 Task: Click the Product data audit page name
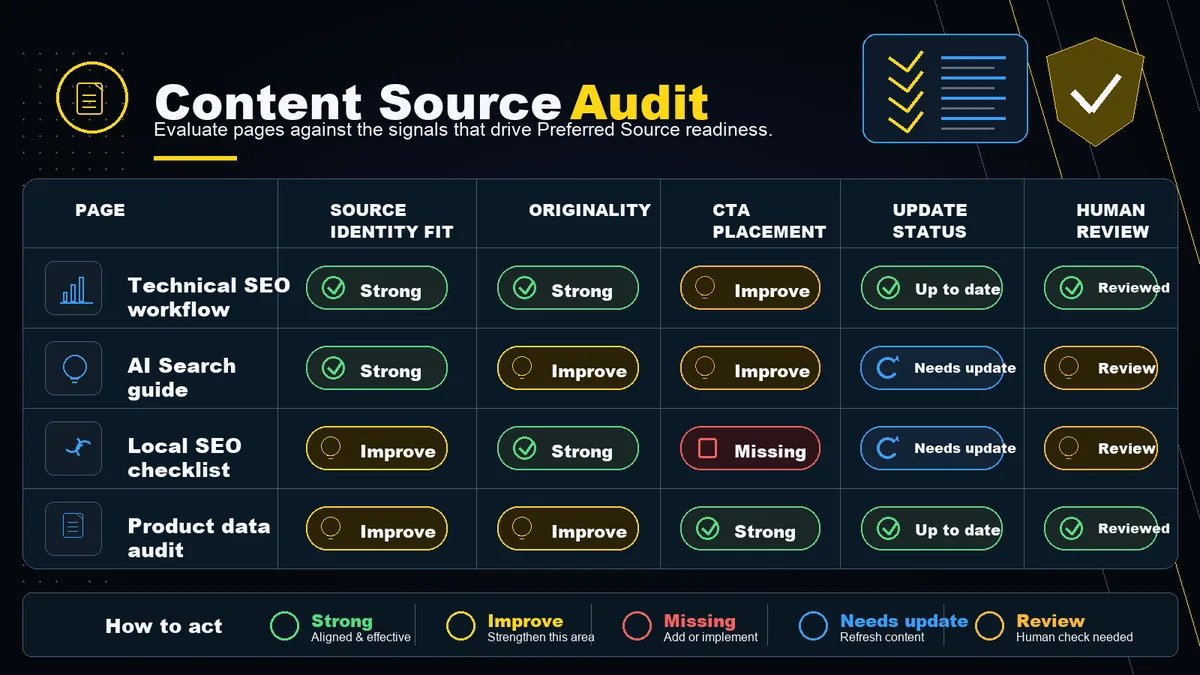pos(198,537)
